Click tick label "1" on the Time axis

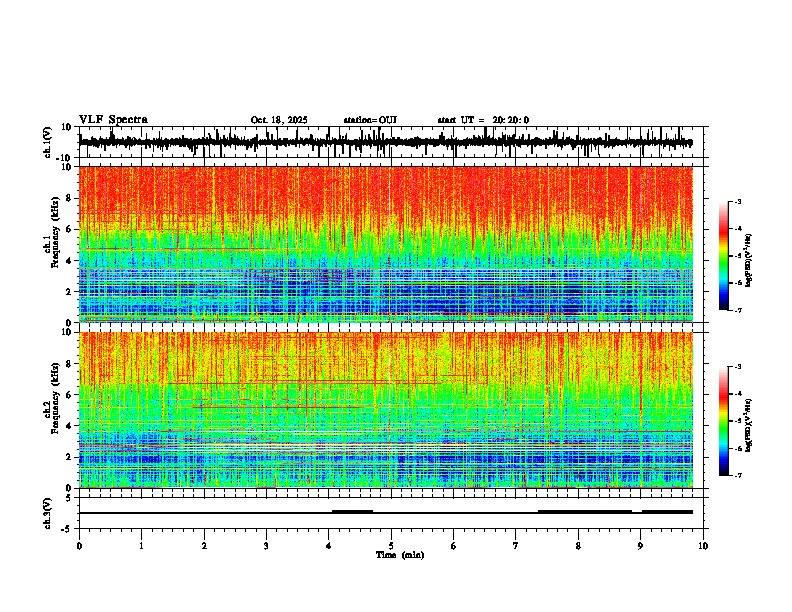pos(141,546)
